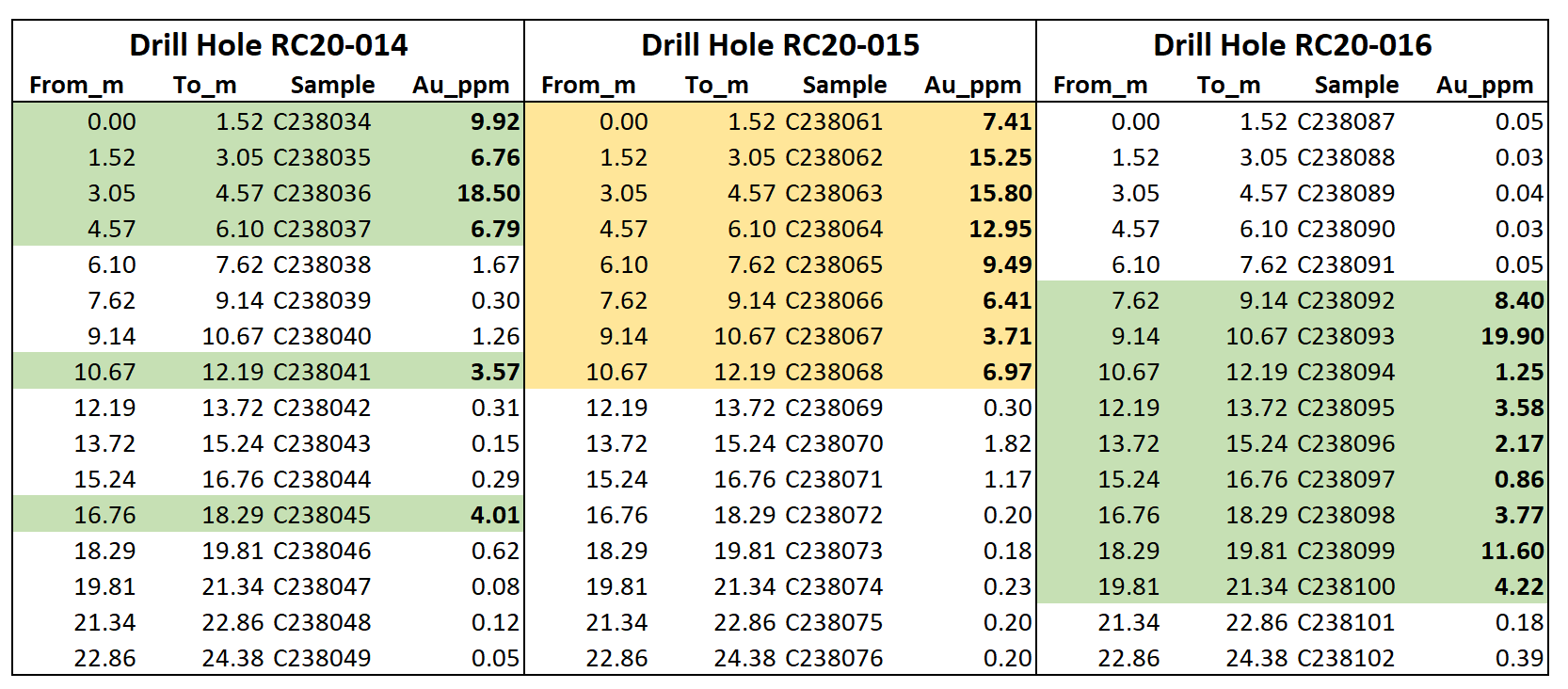Select sample cell C238076

[834, 659]
